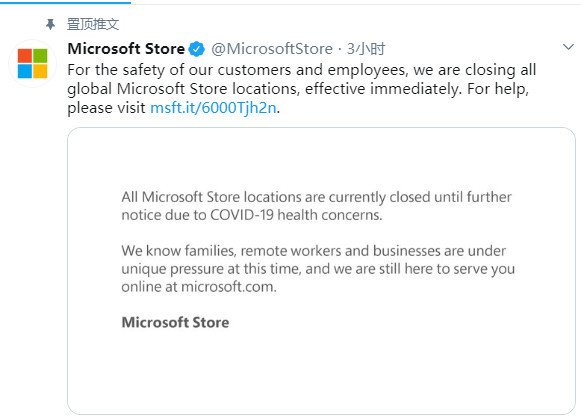
Task: Open the Microsoft Store display name
Action: tap(126, 49)
